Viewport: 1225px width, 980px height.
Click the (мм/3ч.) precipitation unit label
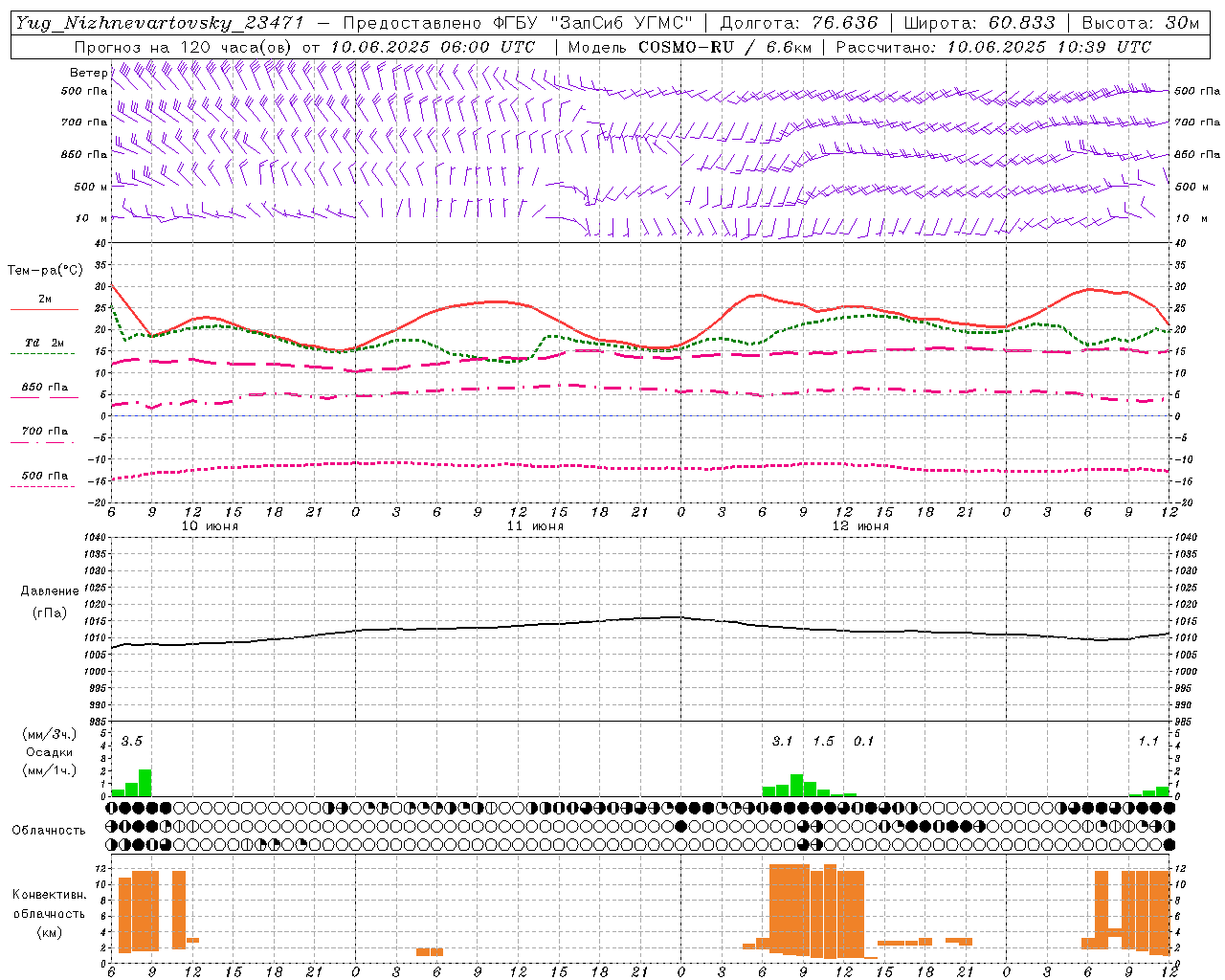pyautogui.click(x=50, y=734)
